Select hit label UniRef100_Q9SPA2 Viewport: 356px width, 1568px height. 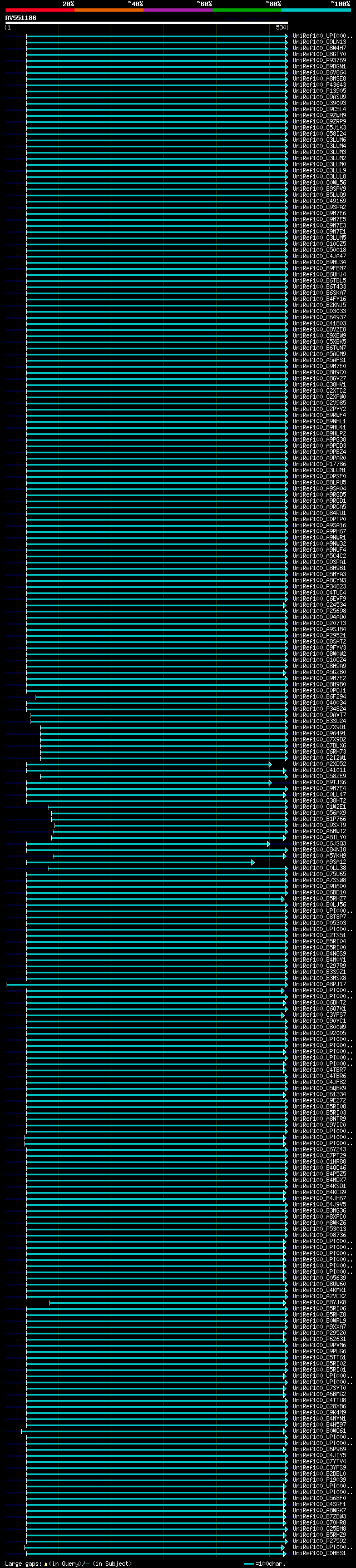click(319, 207)
